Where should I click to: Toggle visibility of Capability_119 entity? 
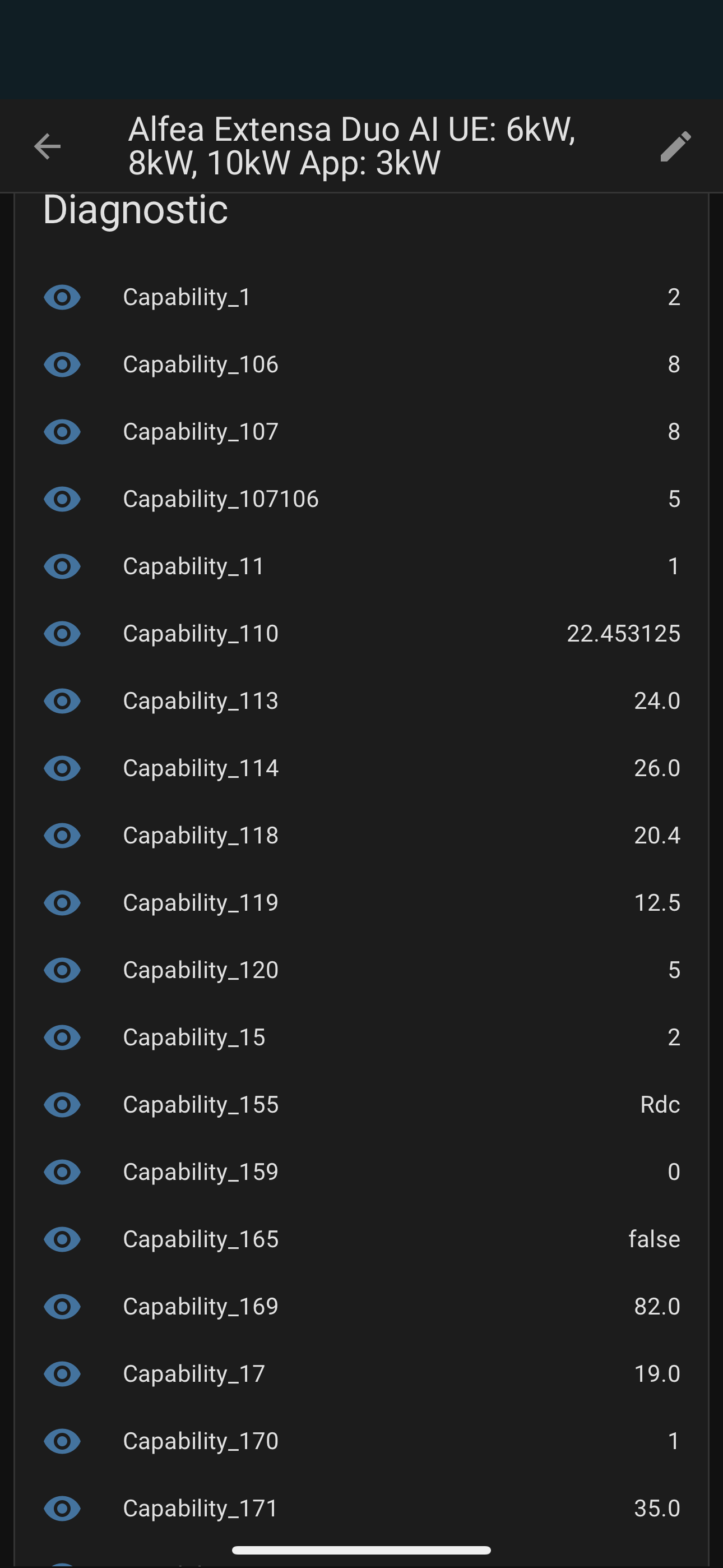point(62,903)
